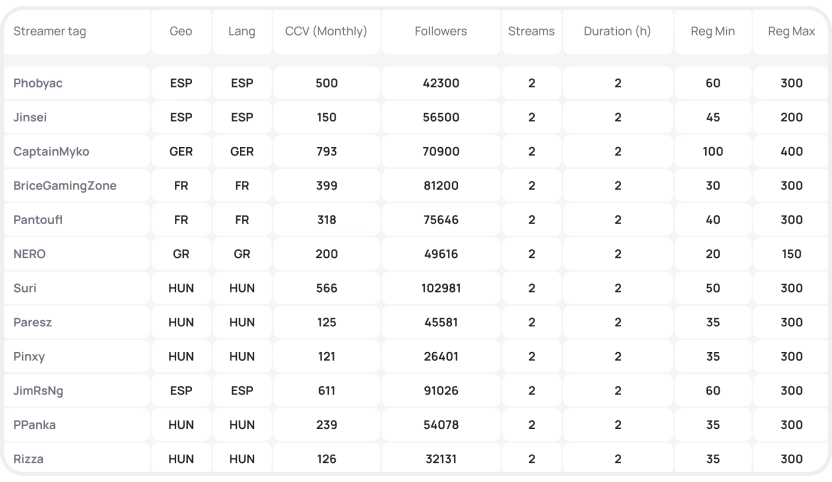Screen dimensions: 832x482
Task: Select the CaptainMyko streamer name
Action: tap(51, 152)
